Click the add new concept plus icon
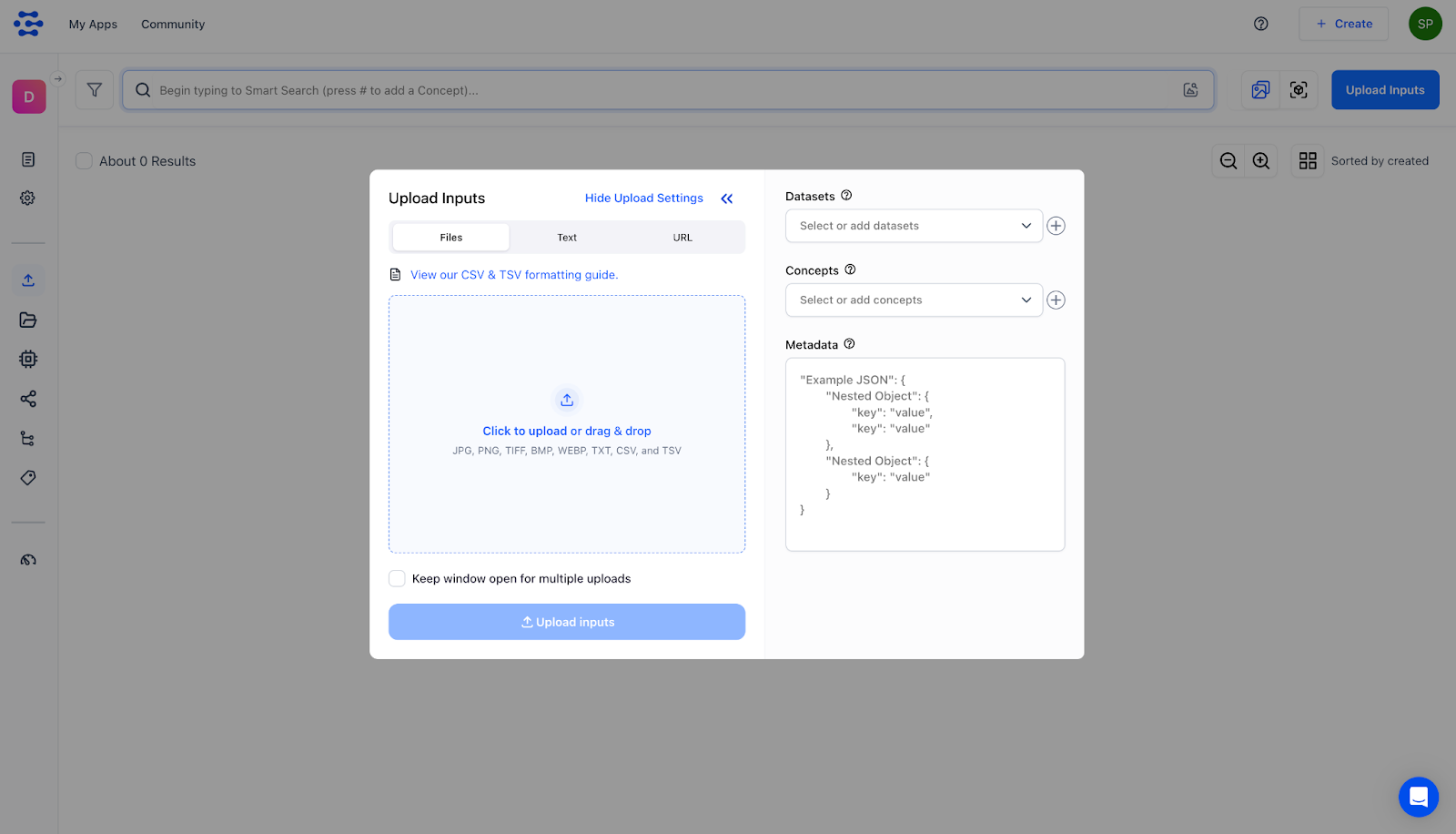 (1056, 300)
